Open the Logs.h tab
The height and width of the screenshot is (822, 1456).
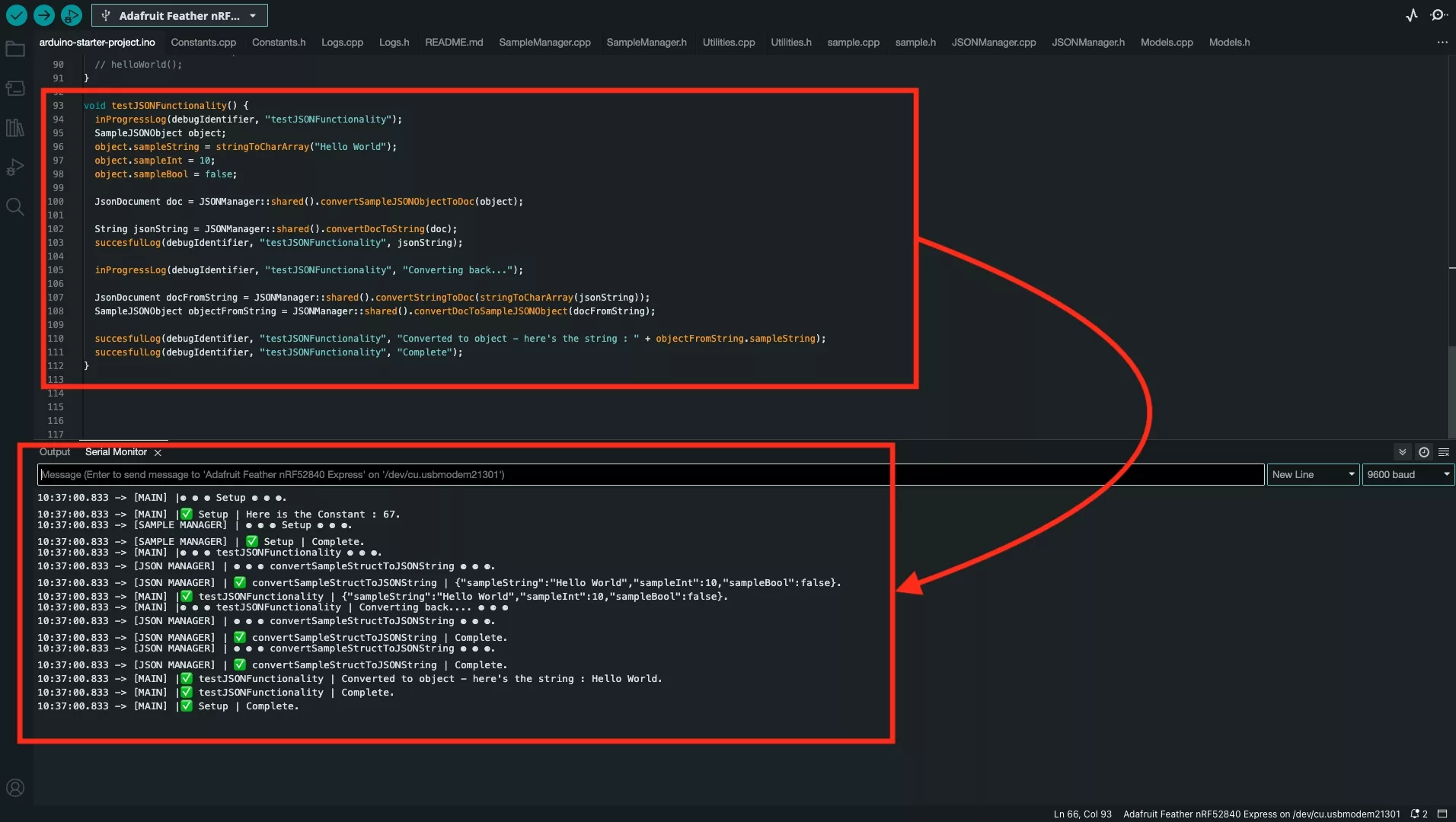394,43
